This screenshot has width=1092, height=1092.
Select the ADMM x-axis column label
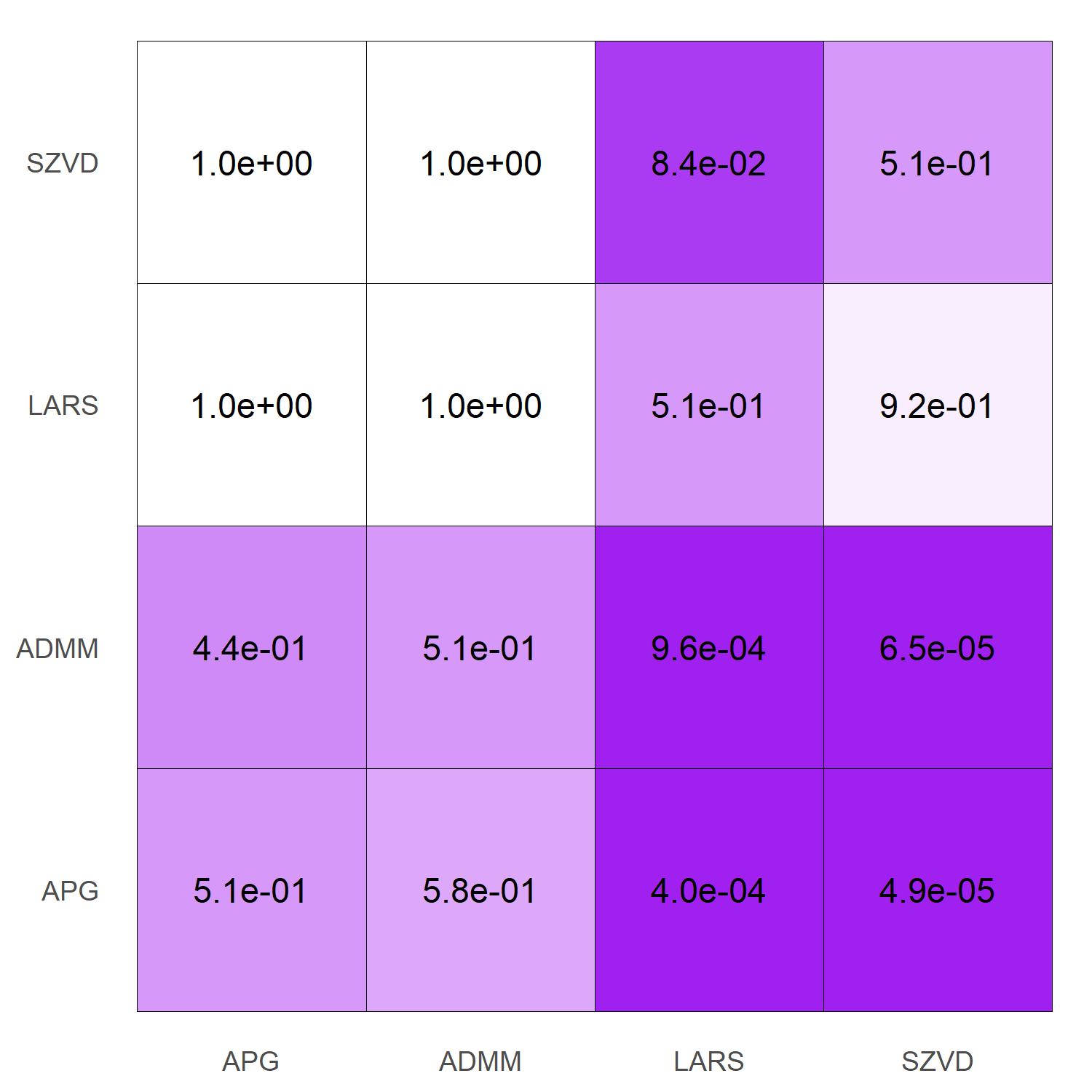[x=480, y=1061]
